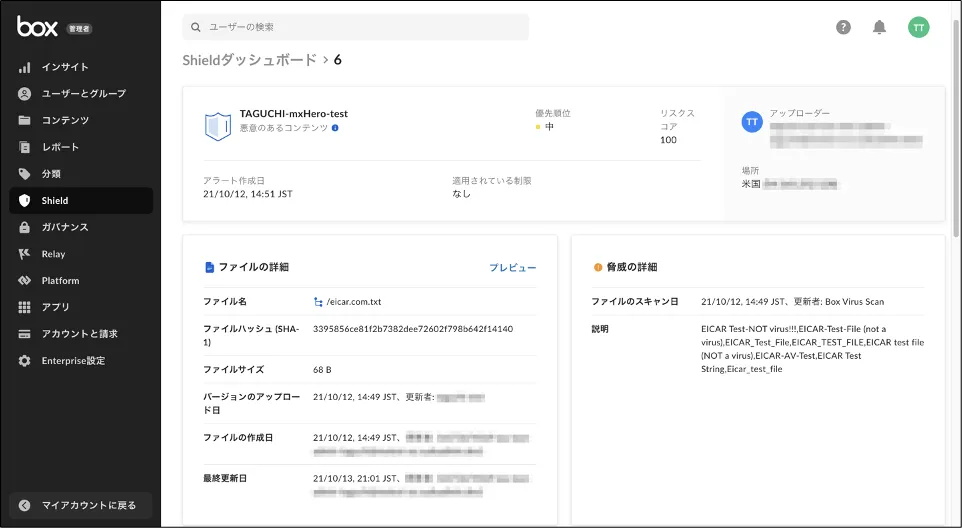Go to ユーザーとグループ section

coord(83,94)
